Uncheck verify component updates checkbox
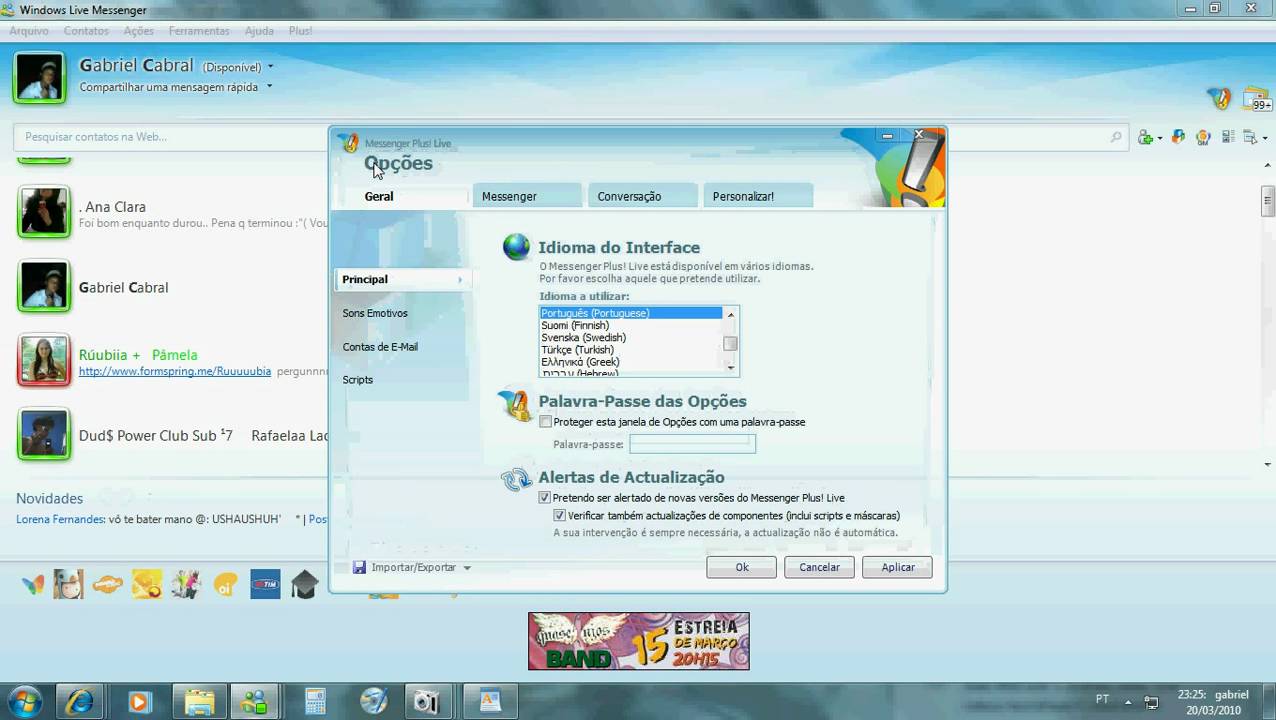This screenshot has width=1276, height=720. (x=560, y=516)
